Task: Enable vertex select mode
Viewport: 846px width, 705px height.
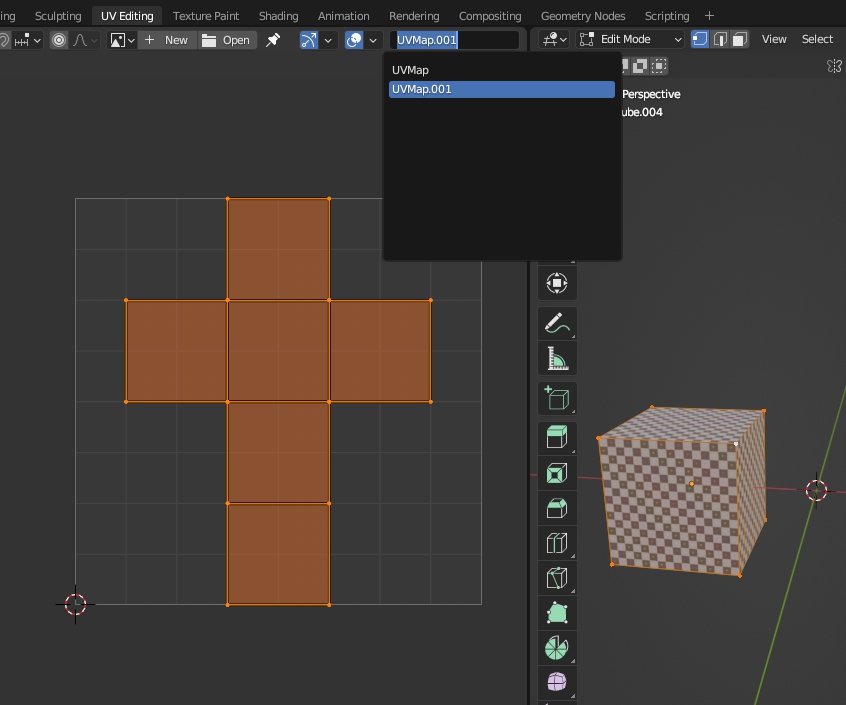Action: coord(700,39)
